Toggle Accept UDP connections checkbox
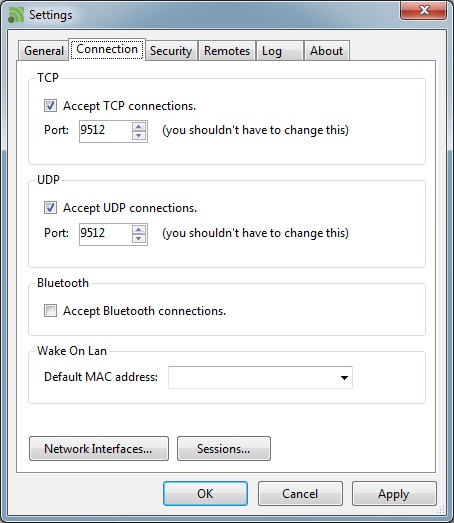The width and height of the screenshot is (454, 523). (x=50, y=207)
